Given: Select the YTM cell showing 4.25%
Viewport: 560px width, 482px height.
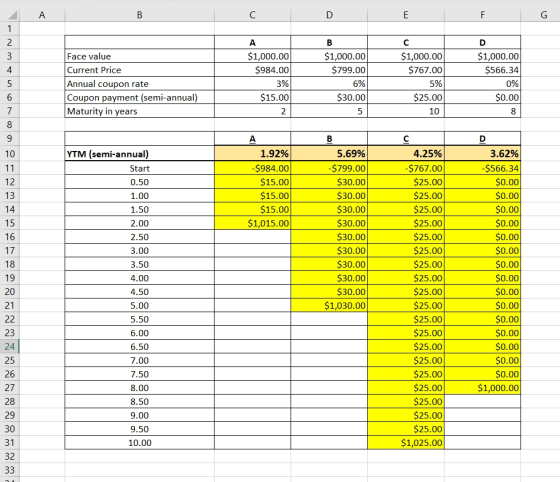Looking at the screenshot, I should pos(406,154).
